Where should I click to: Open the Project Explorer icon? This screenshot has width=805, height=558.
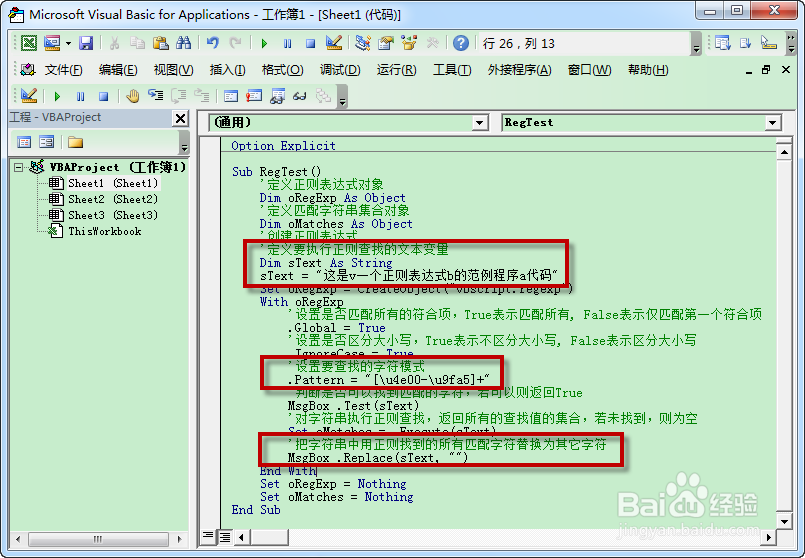coord(362,43)
